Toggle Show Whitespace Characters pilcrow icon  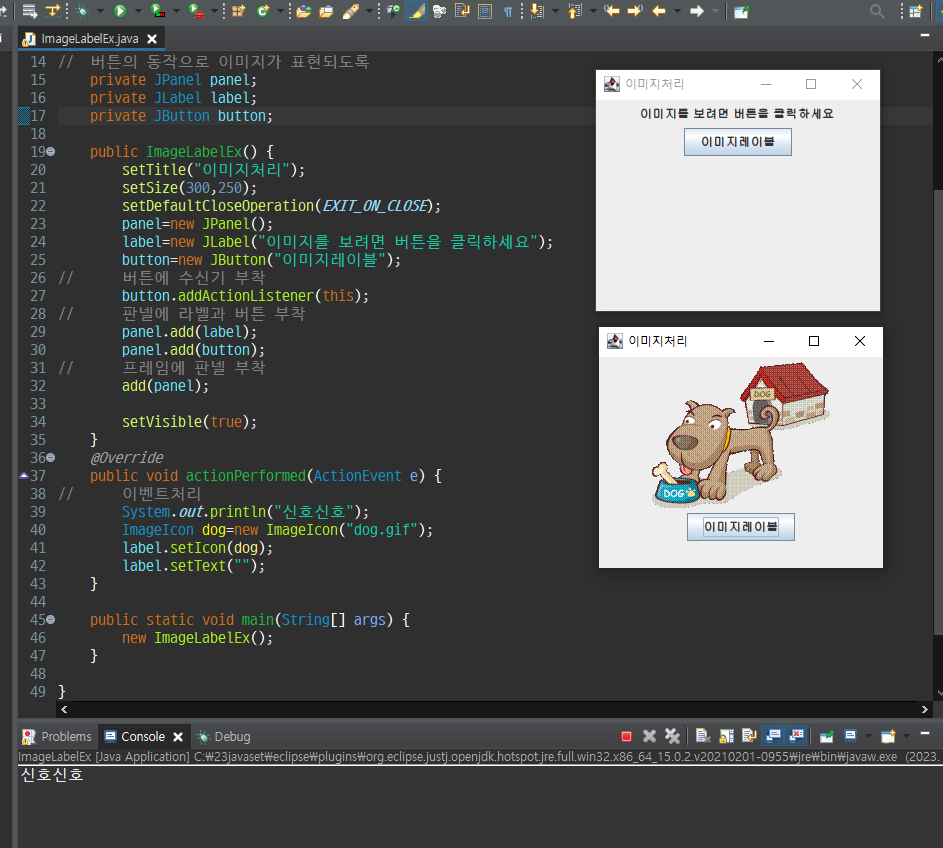[508, 11]
